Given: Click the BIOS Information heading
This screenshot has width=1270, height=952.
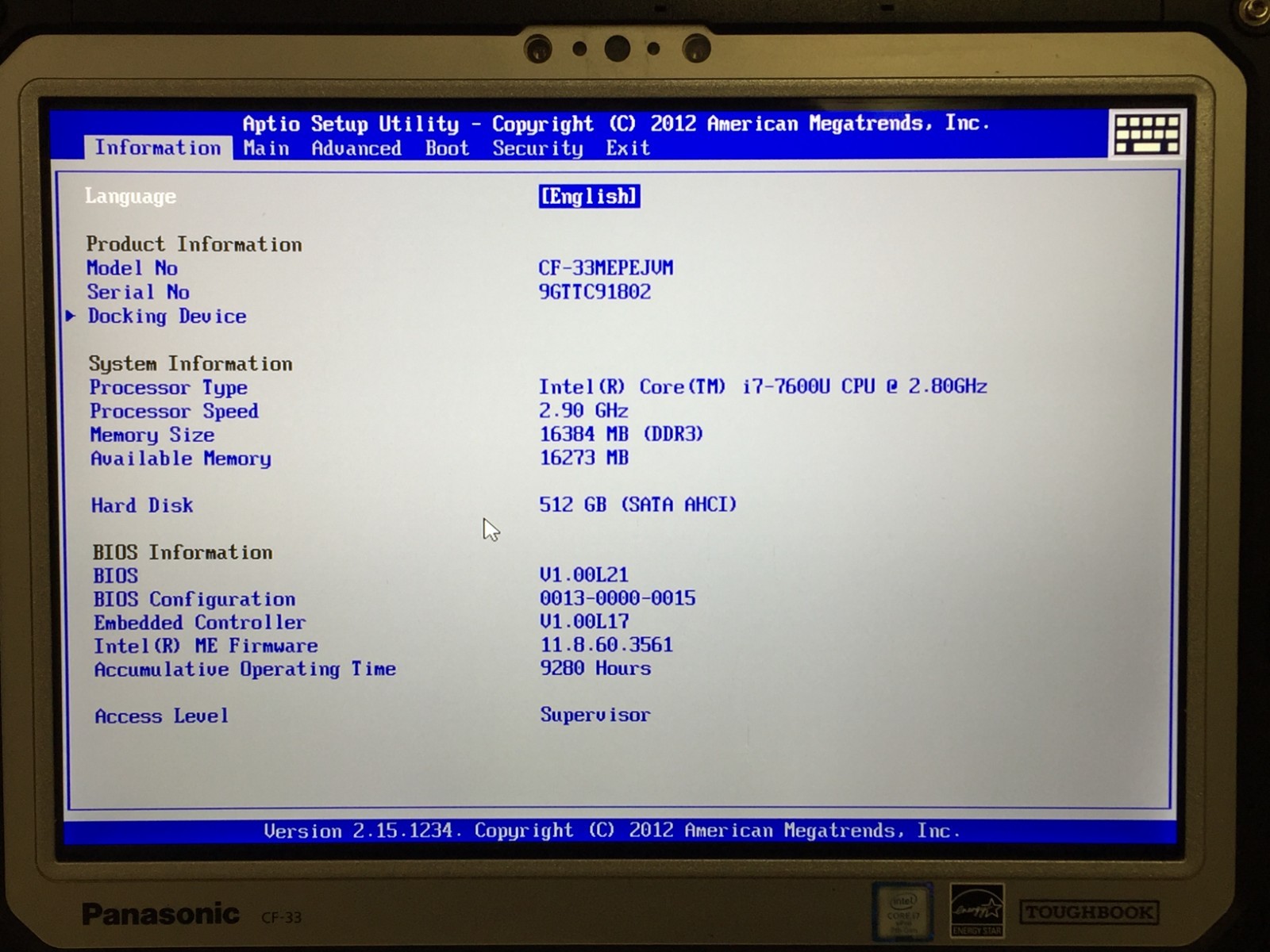Looking at the screenshot, I should click(183, 552).
